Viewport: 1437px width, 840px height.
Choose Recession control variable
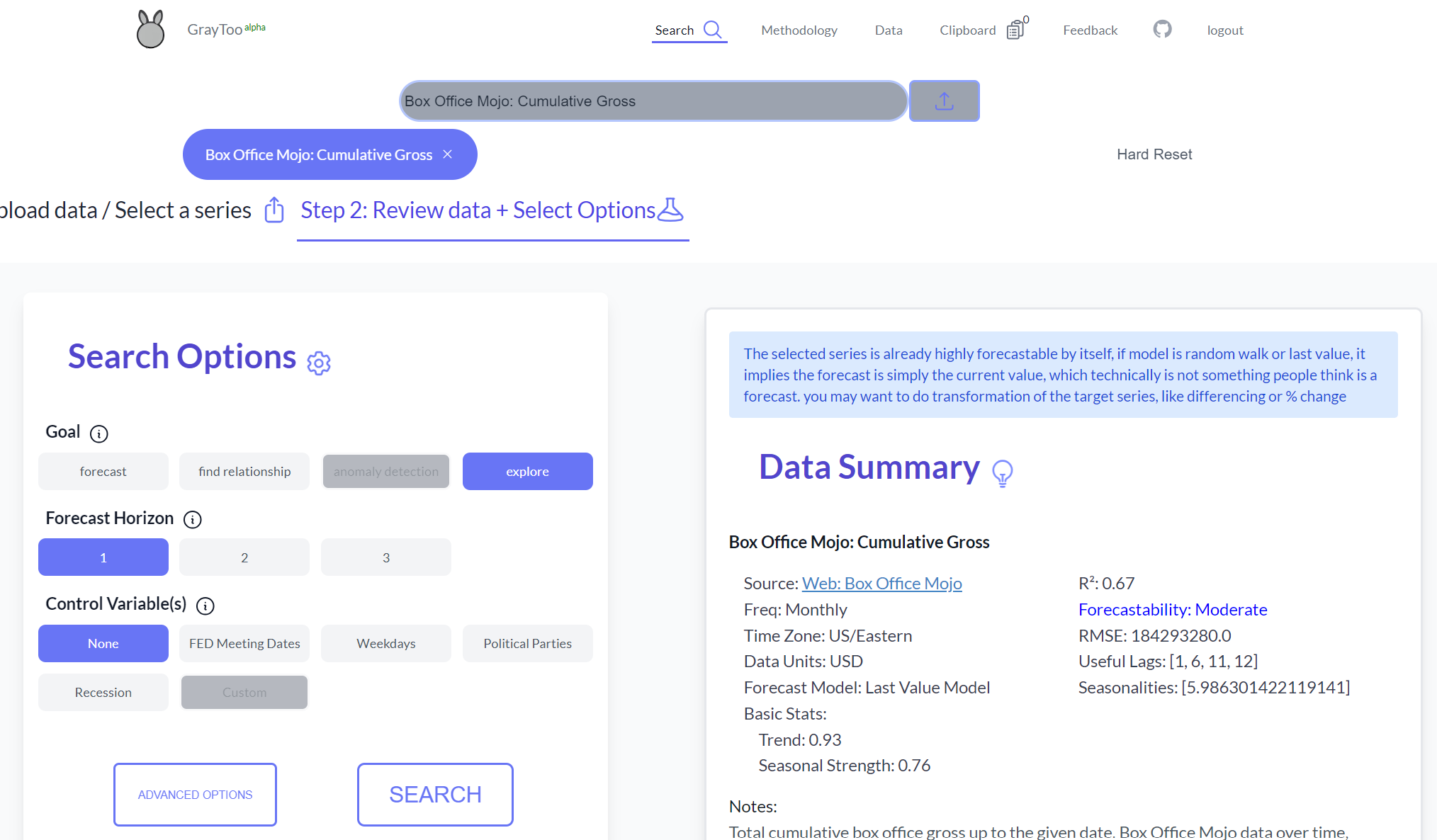click(103, 692)
